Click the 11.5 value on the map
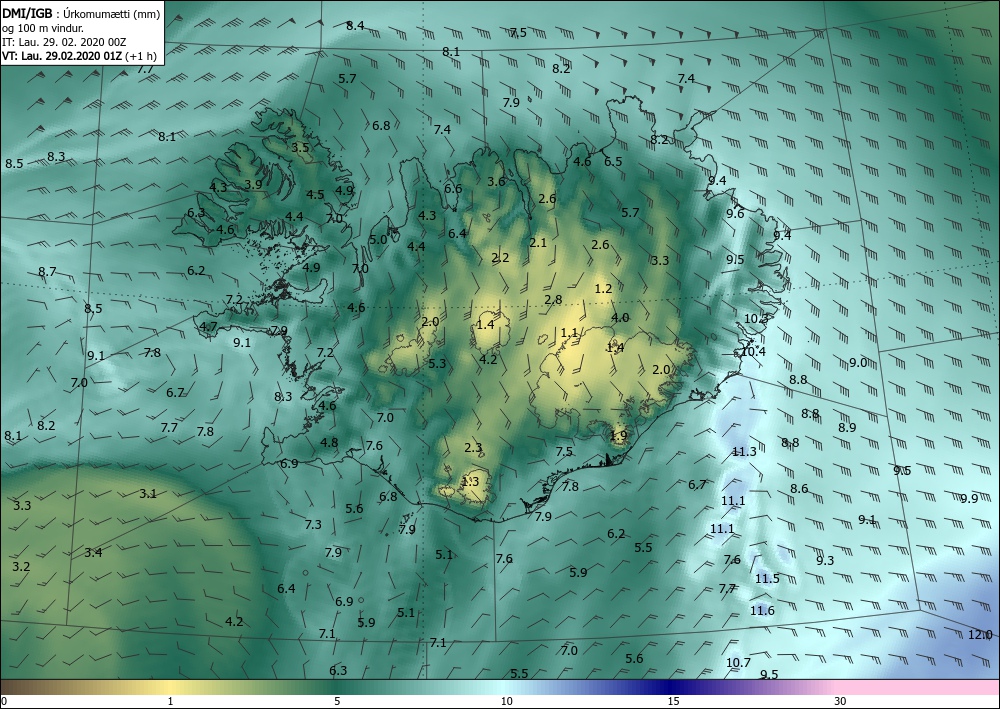Image resolution: width=1000 pixels, height=709 pixels. [767, 578]
